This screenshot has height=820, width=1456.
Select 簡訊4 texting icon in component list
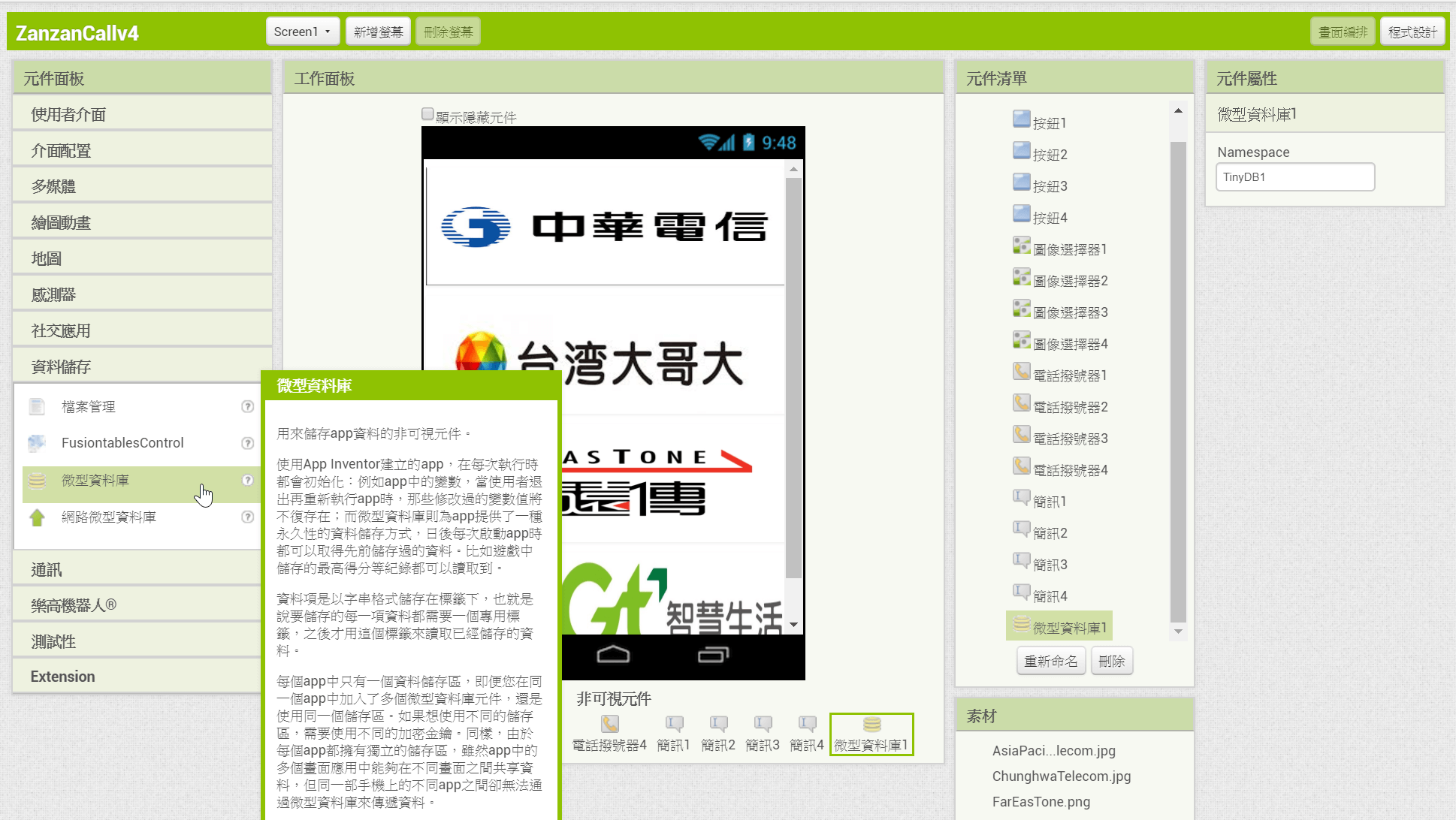tap(1021, 592)
